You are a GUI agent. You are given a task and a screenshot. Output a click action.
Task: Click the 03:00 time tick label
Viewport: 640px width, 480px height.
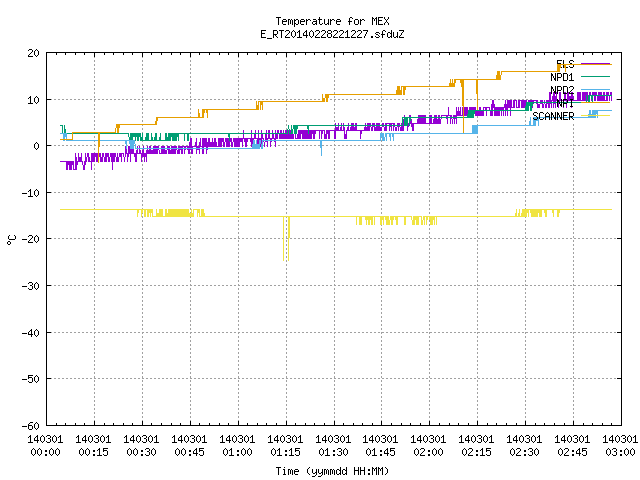[620, 452]
